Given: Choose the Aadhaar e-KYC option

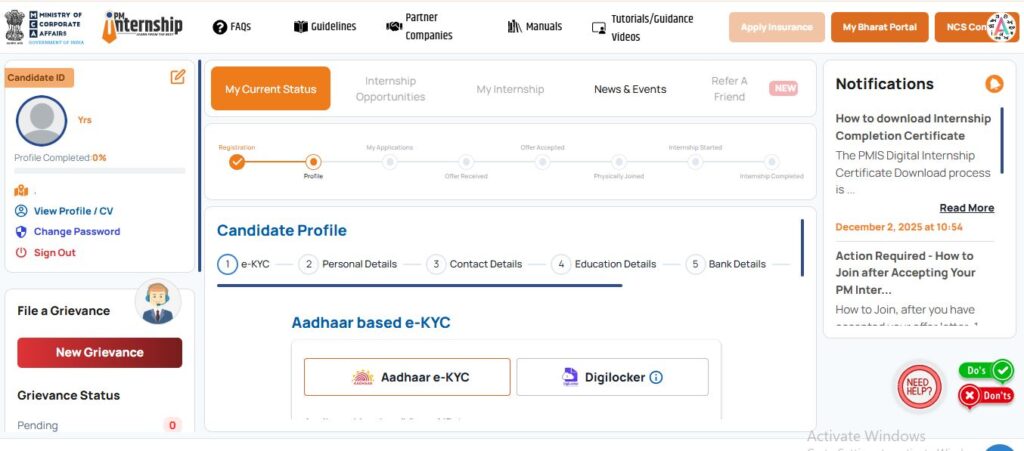Looking at the screenshot, I should [x=407, y=377].
